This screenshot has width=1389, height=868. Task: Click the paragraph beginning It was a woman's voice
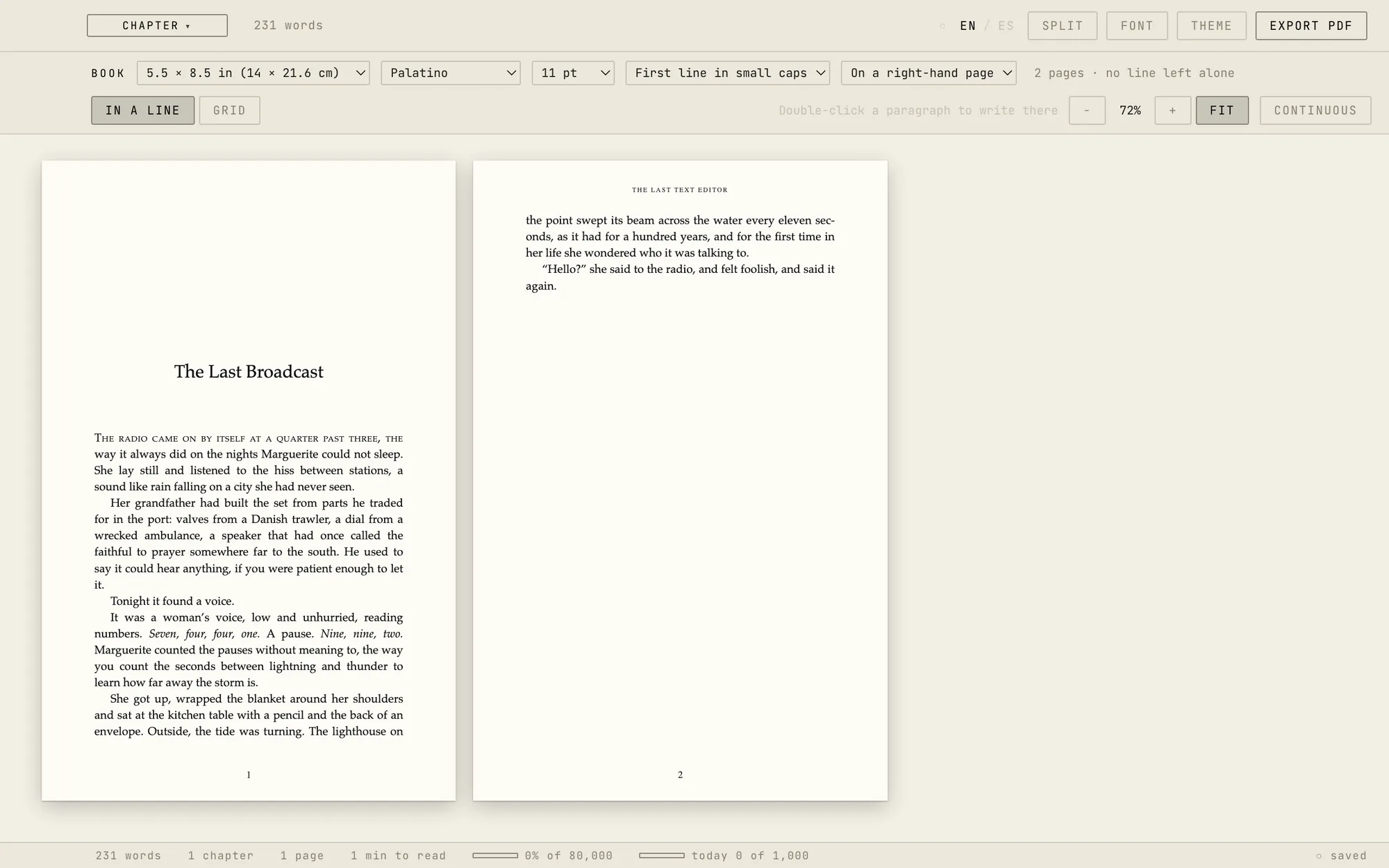249,650
